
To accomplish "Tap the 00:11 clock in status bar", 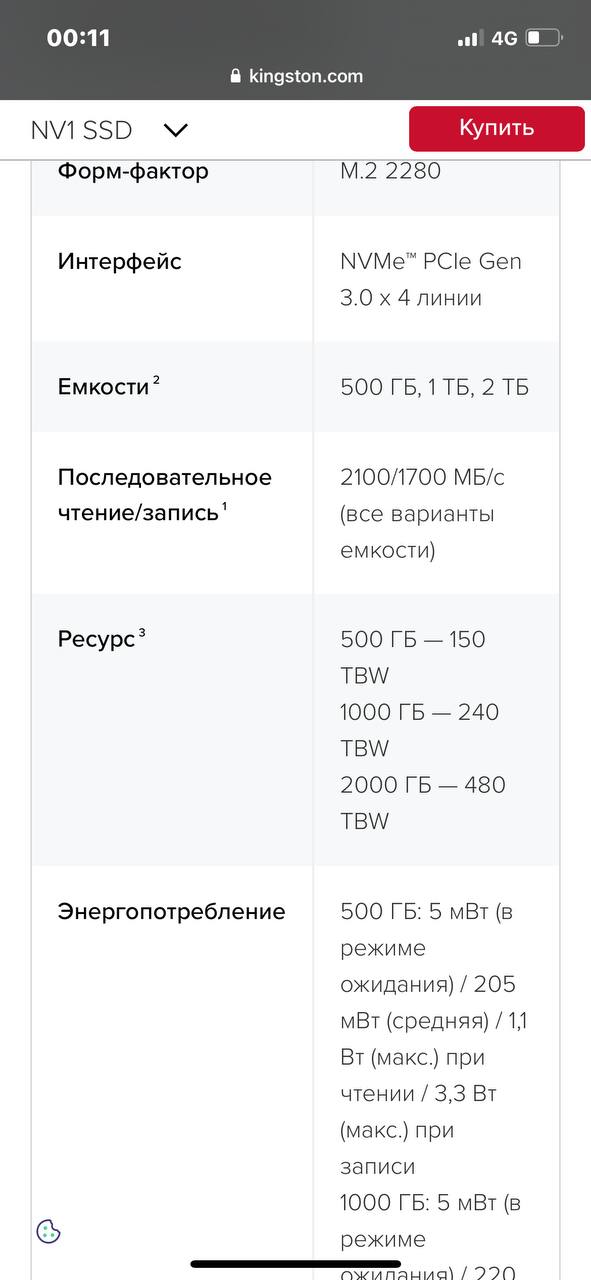I will coord(78,38).
